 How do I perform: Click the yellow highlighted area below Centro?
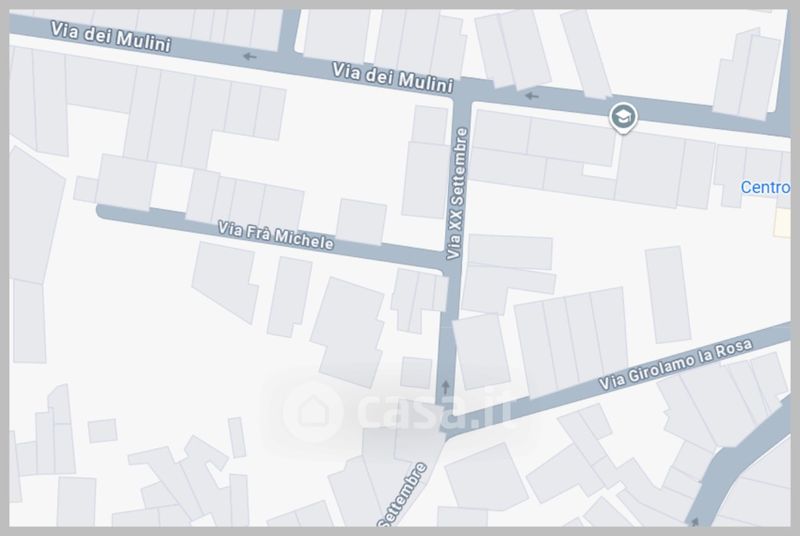click(782, 223)
